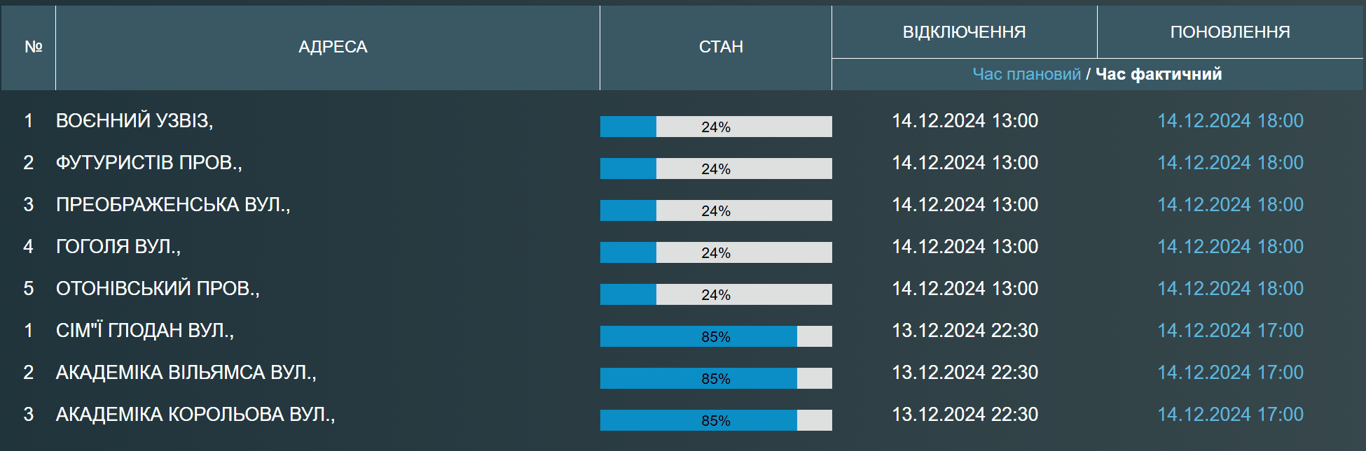Select the ВОЄННИЙ УЗВІЗ address row
Screen dimensions: 1366x451
pos(134,121)
